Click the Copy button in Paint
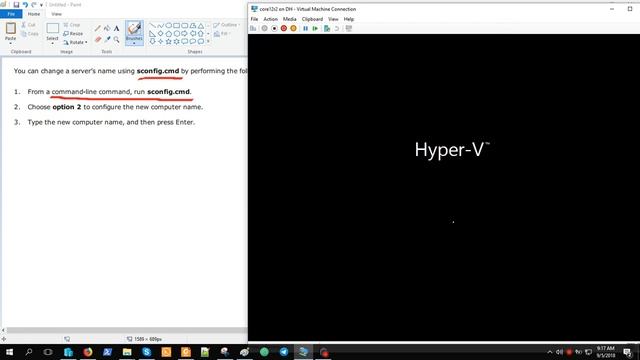Viewport: 640px width, 360px height. (x=30, y=34)
